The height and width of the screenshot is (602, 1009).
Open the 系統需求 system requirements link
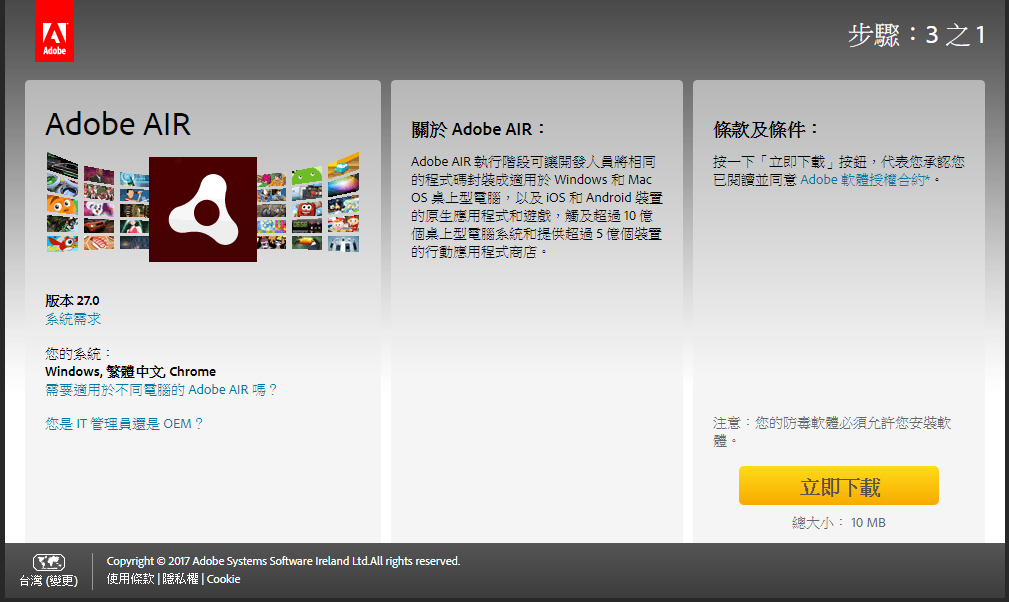click(x=73, y=319)
